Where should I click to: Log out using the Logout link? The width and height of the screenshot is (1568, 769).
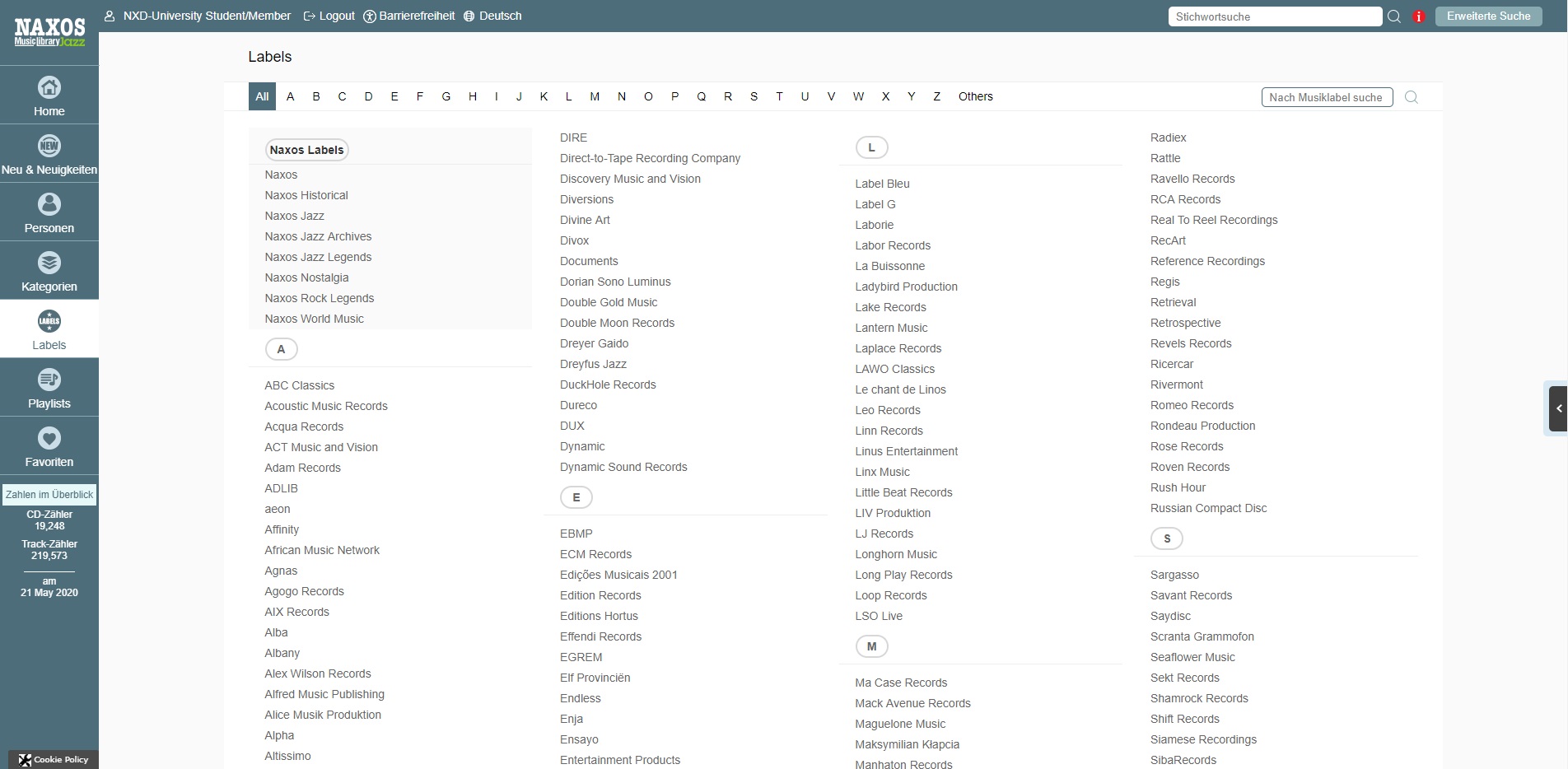329,16
